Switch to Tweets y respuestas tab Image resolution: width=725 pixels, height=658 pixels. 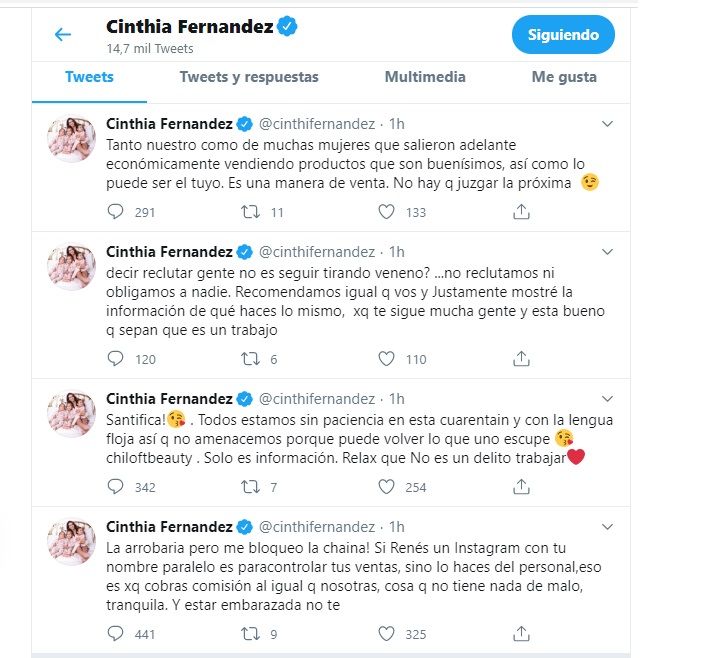pos(249,77)
